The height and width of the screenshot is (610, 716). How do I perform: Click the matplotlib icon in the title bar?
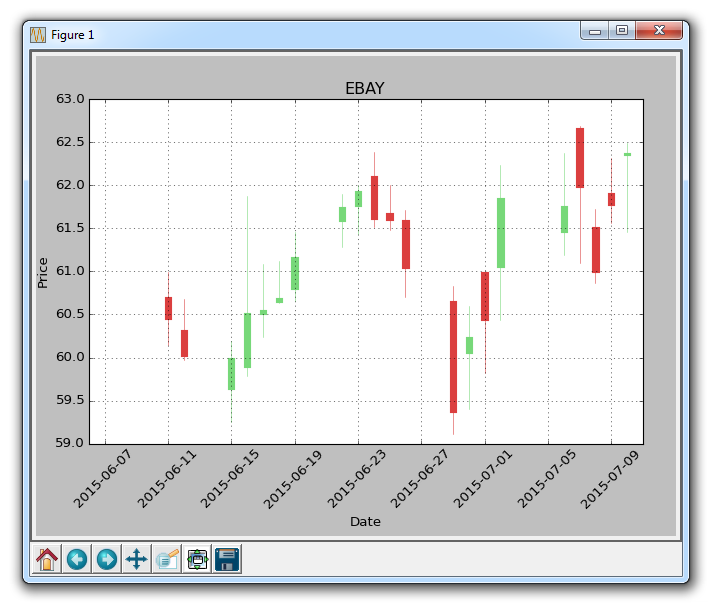(38, 34)
